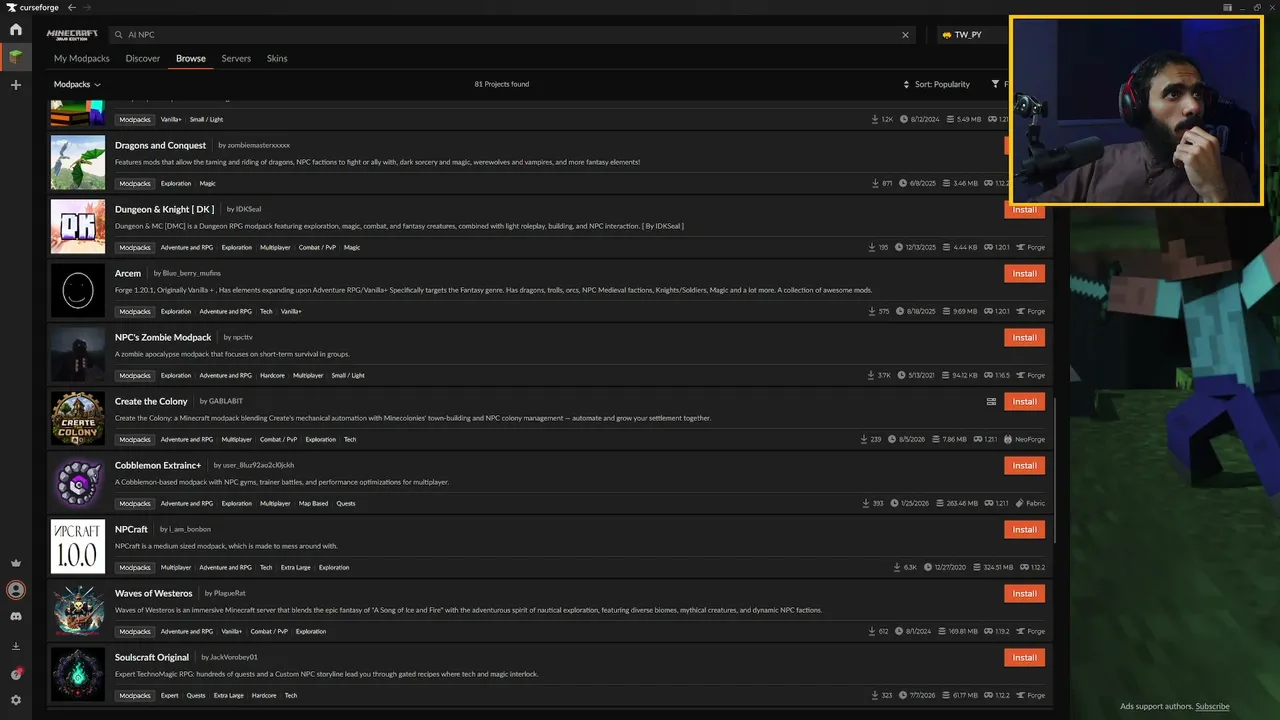Go to the CurseForge Home icon

(16, 29)
